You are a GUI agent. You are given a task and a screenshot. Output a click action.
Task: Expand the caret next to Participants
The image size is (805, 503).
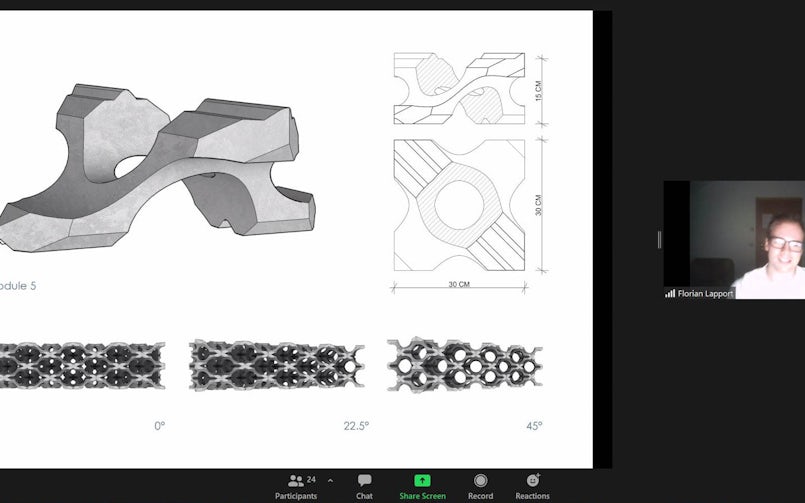330,480
